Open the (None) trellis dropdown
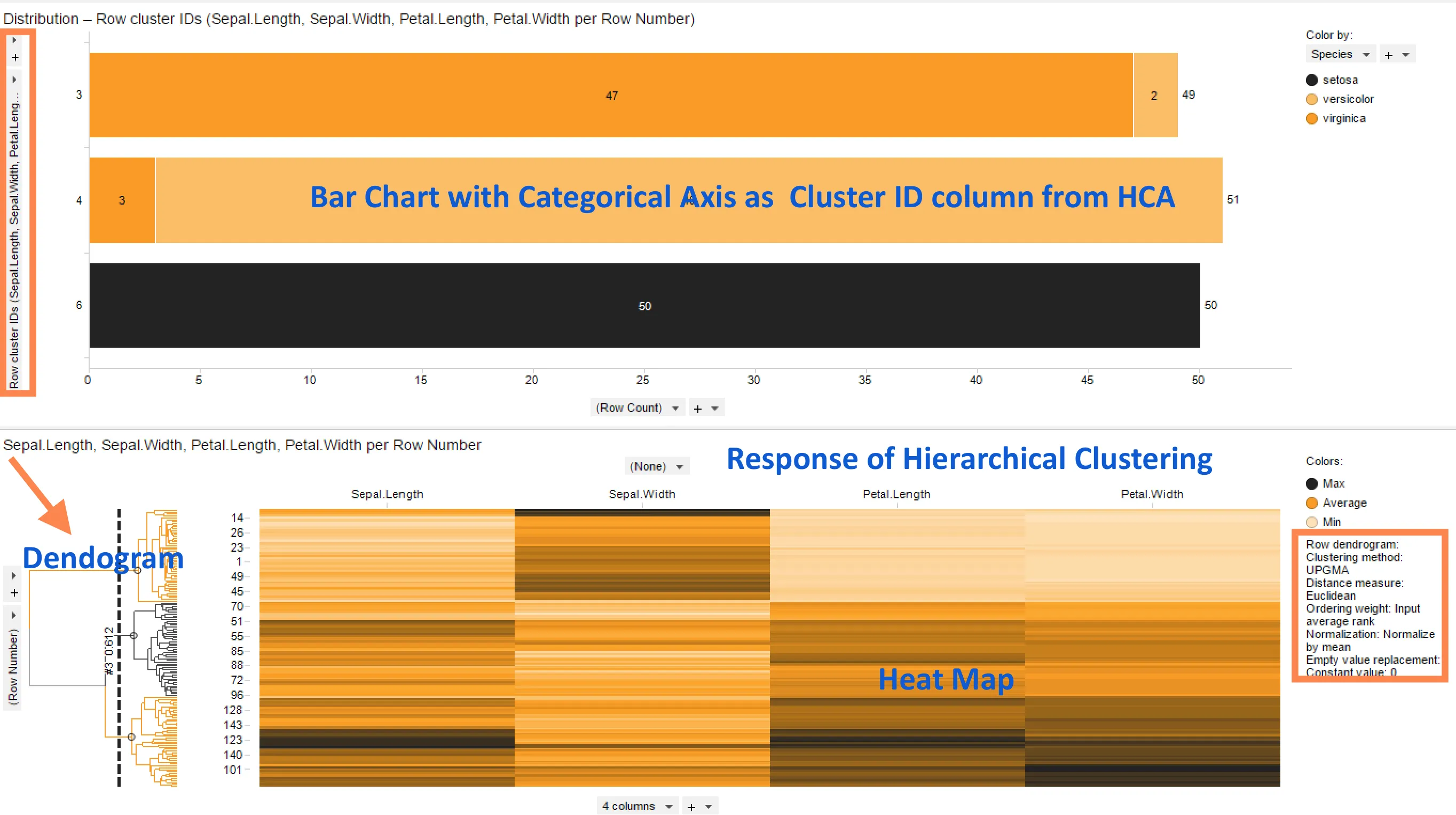The width and height of the screenshot is (1456, 815). 657,466
